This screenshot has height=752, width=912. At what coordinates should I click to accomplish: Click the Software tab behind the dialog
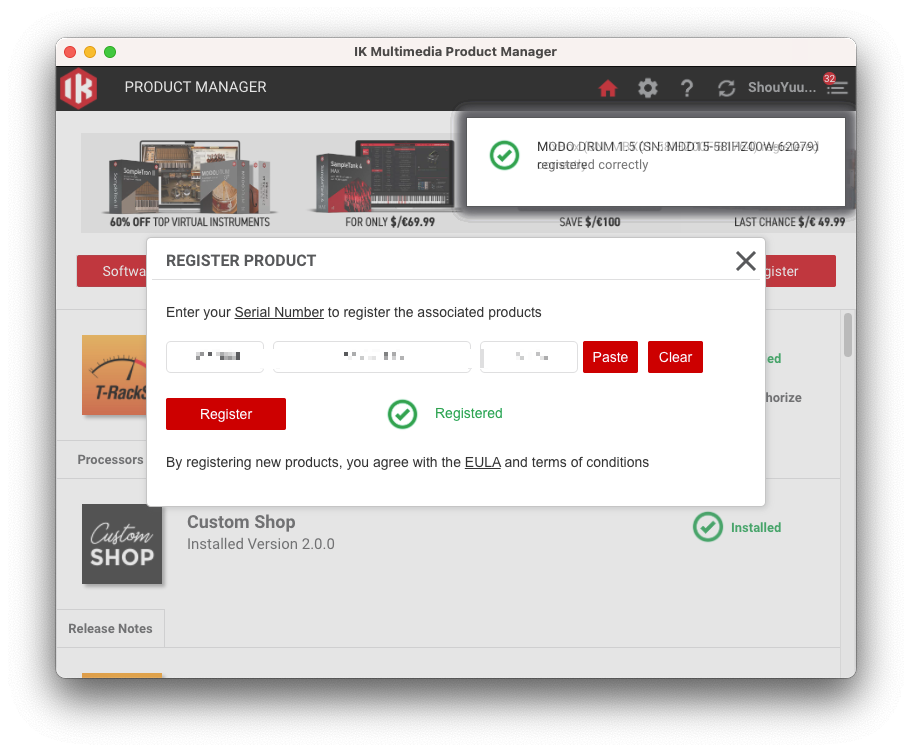pos(112,271)
